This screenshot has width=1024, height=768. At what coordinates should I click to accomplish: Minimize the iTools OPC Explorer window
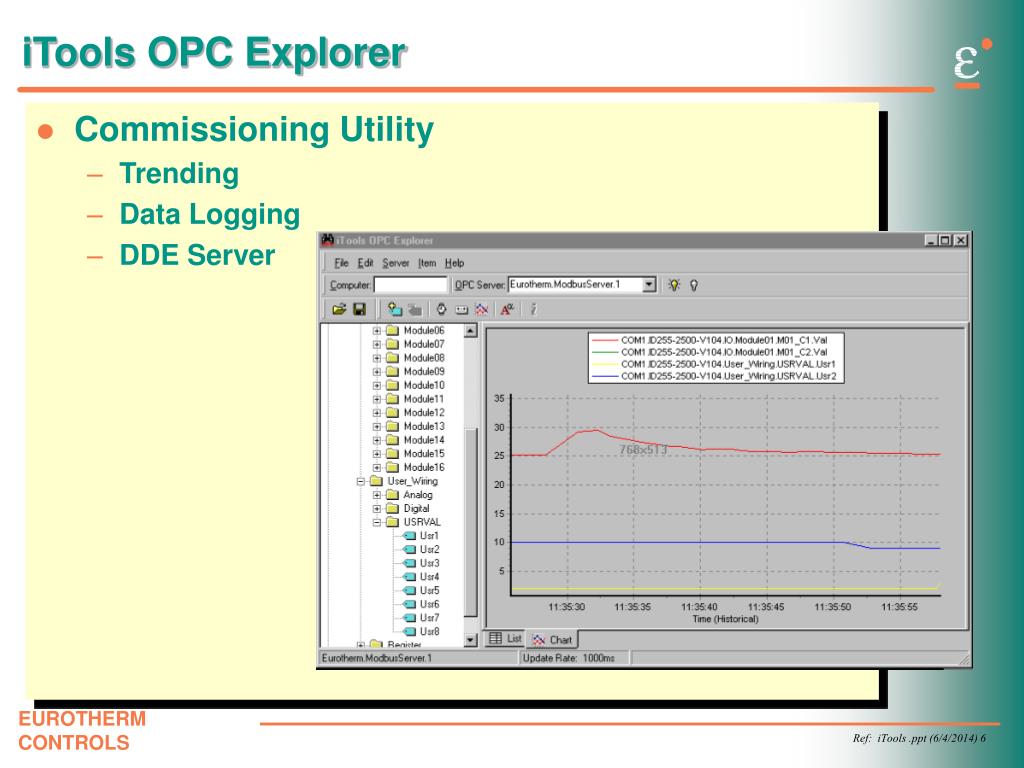[931, 240]
